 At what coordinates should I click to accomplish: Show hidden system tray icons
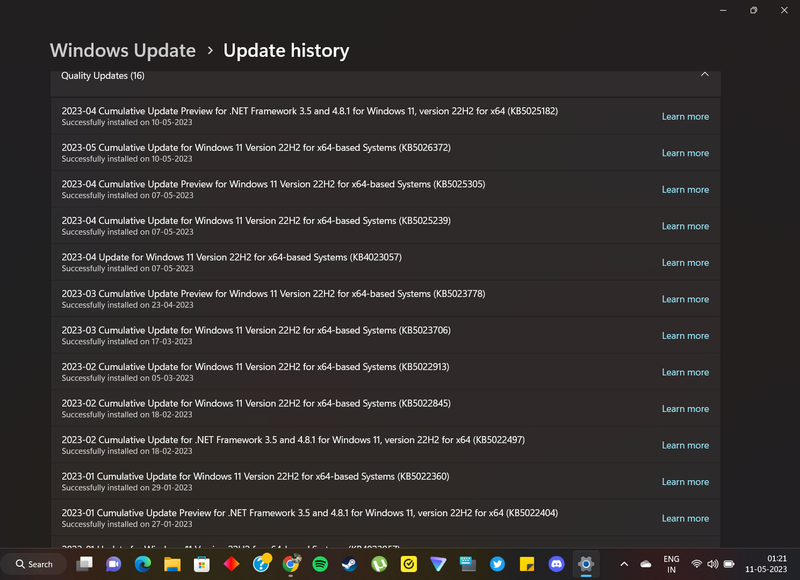click(624, 564)
